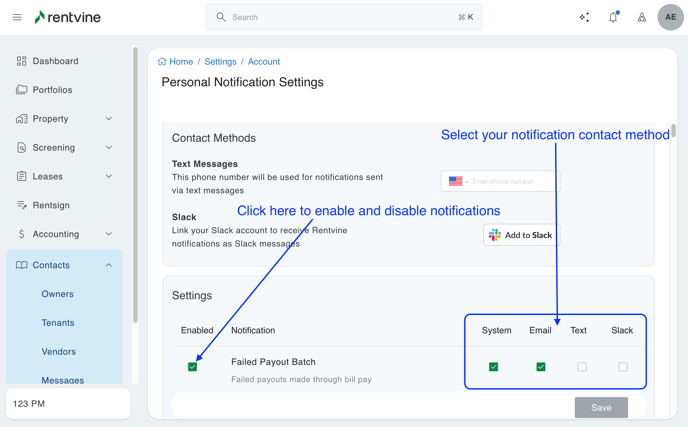Image resolution: width=688 pixels, height=427 pixels.
Task: Click the Rentvine logo
Action: [x=68, y=17]
